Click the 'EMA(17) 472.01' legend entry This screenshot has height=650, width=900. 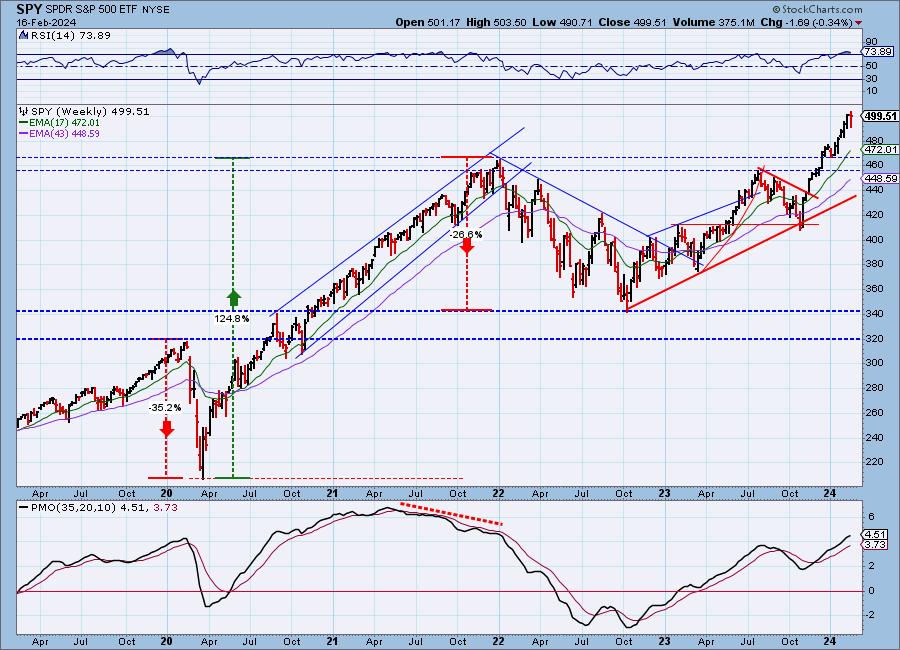coord(64,122)
